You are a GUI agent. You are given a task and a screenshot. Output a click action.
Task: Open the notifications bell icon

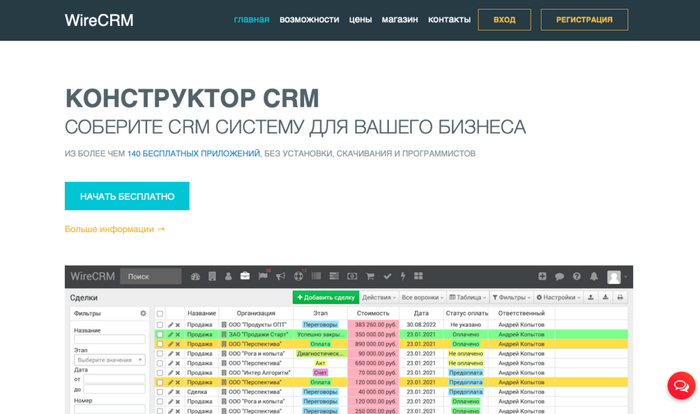point(594,276)
